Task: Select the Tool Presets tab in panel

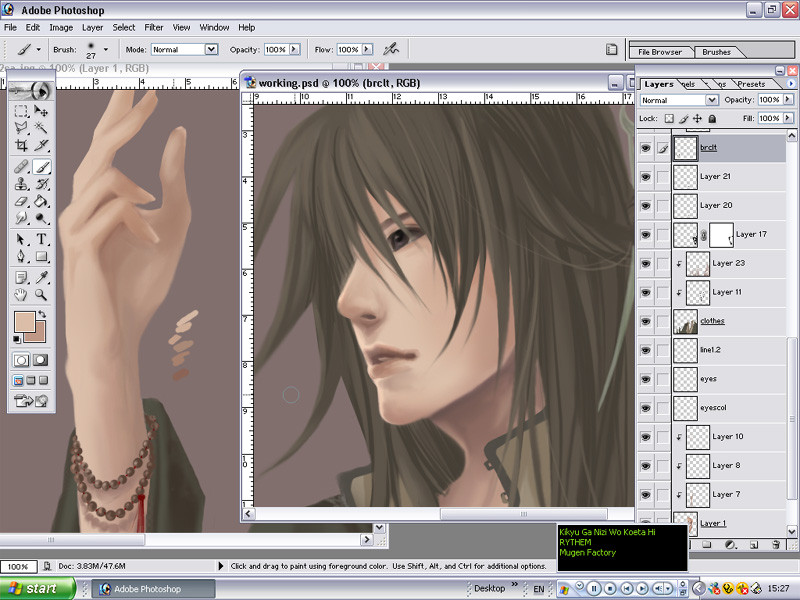Action: tap(751, 84)
